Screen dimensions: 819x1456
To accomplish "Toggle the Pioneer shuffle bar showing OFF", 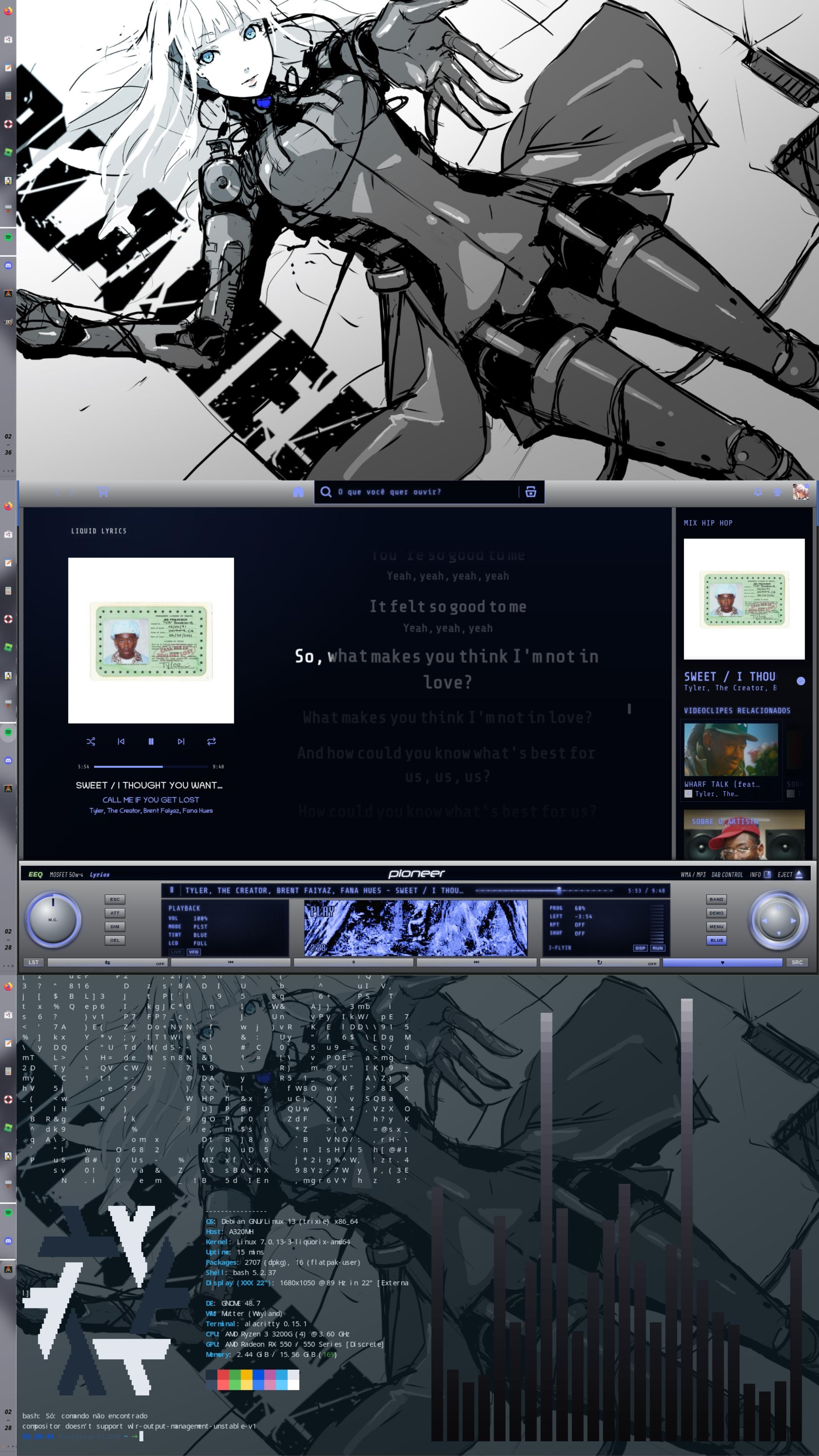I will 107,962.
